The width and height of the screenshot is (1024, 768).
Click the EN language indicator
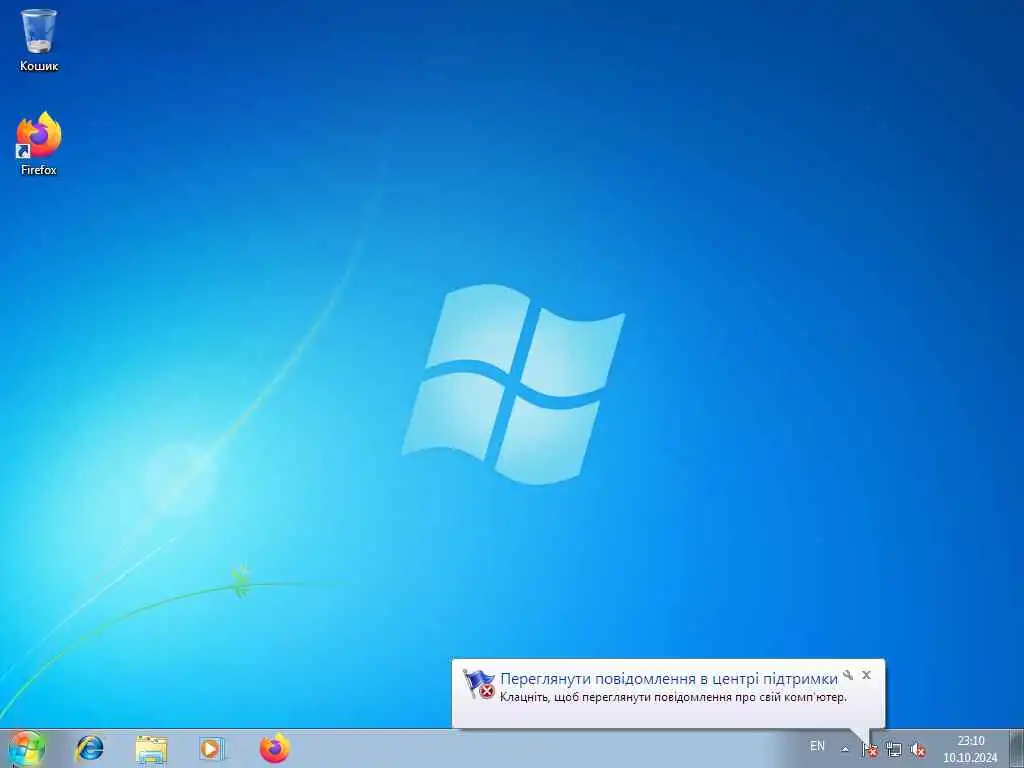click(x=817, y=746)
